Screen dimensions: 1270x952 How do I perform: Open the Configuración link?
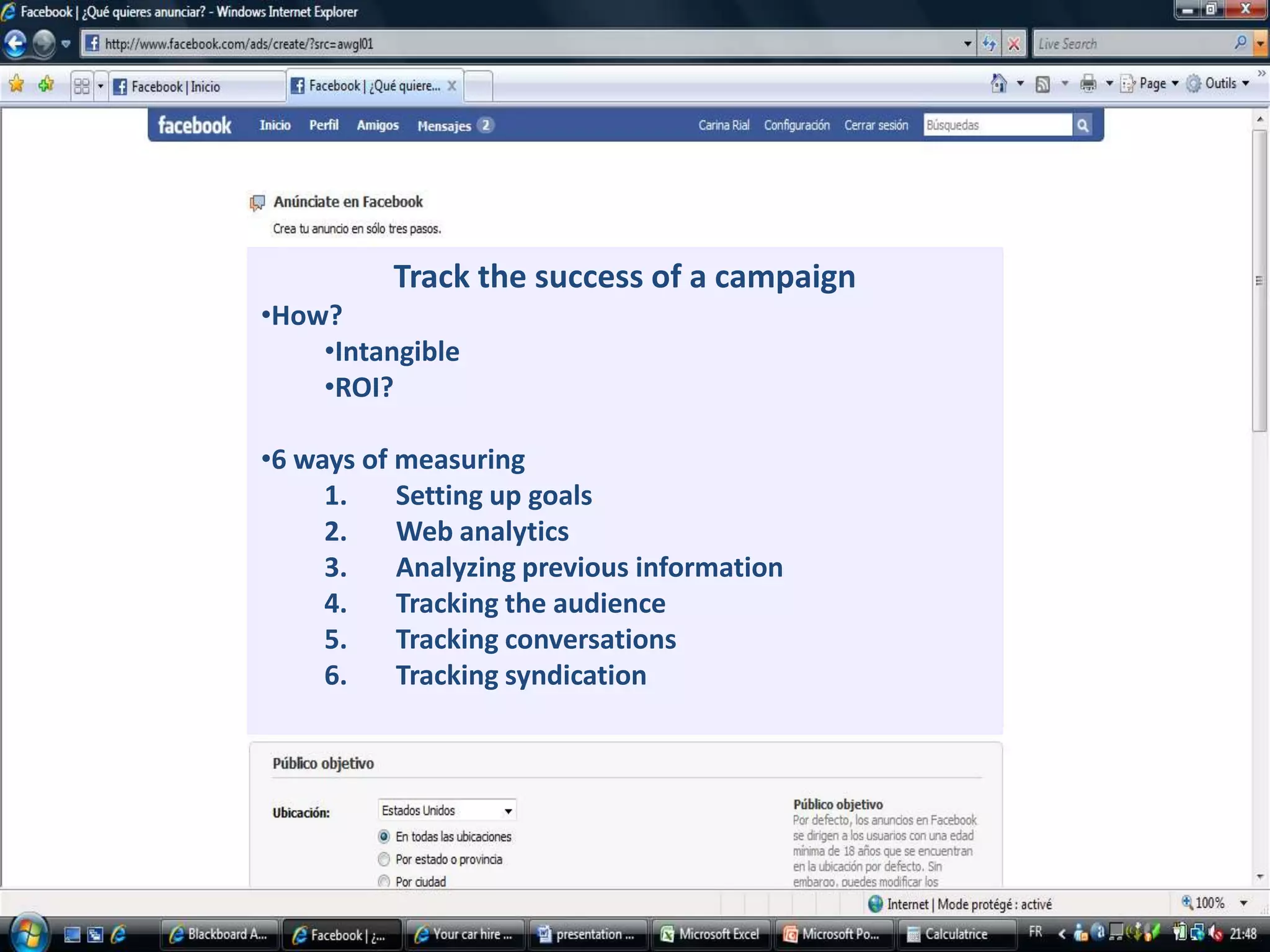(x=796, y=125)
